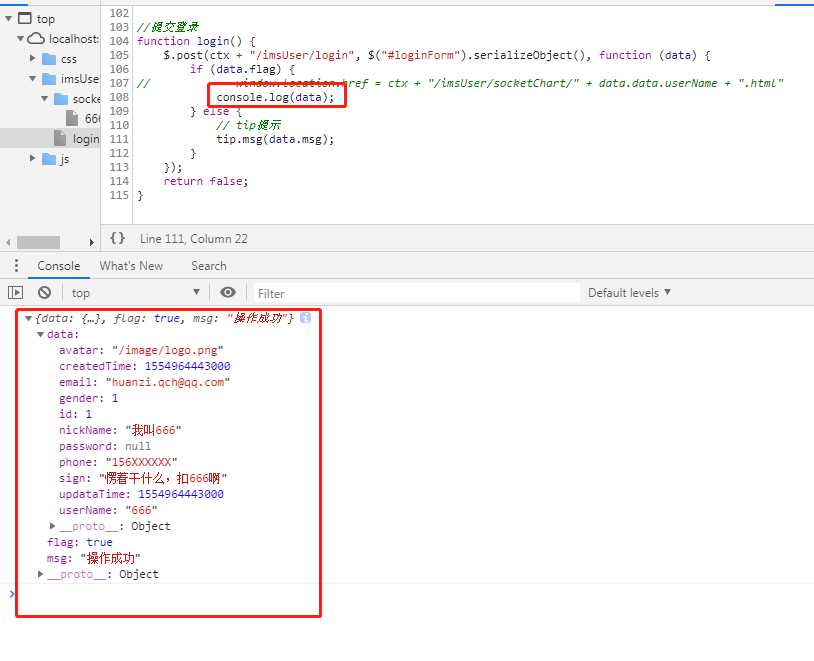The height and width of the screenshot is (661, 814).
Task: Switch to the Console tab
Action: pyautogui.click(x=59, y=265)
